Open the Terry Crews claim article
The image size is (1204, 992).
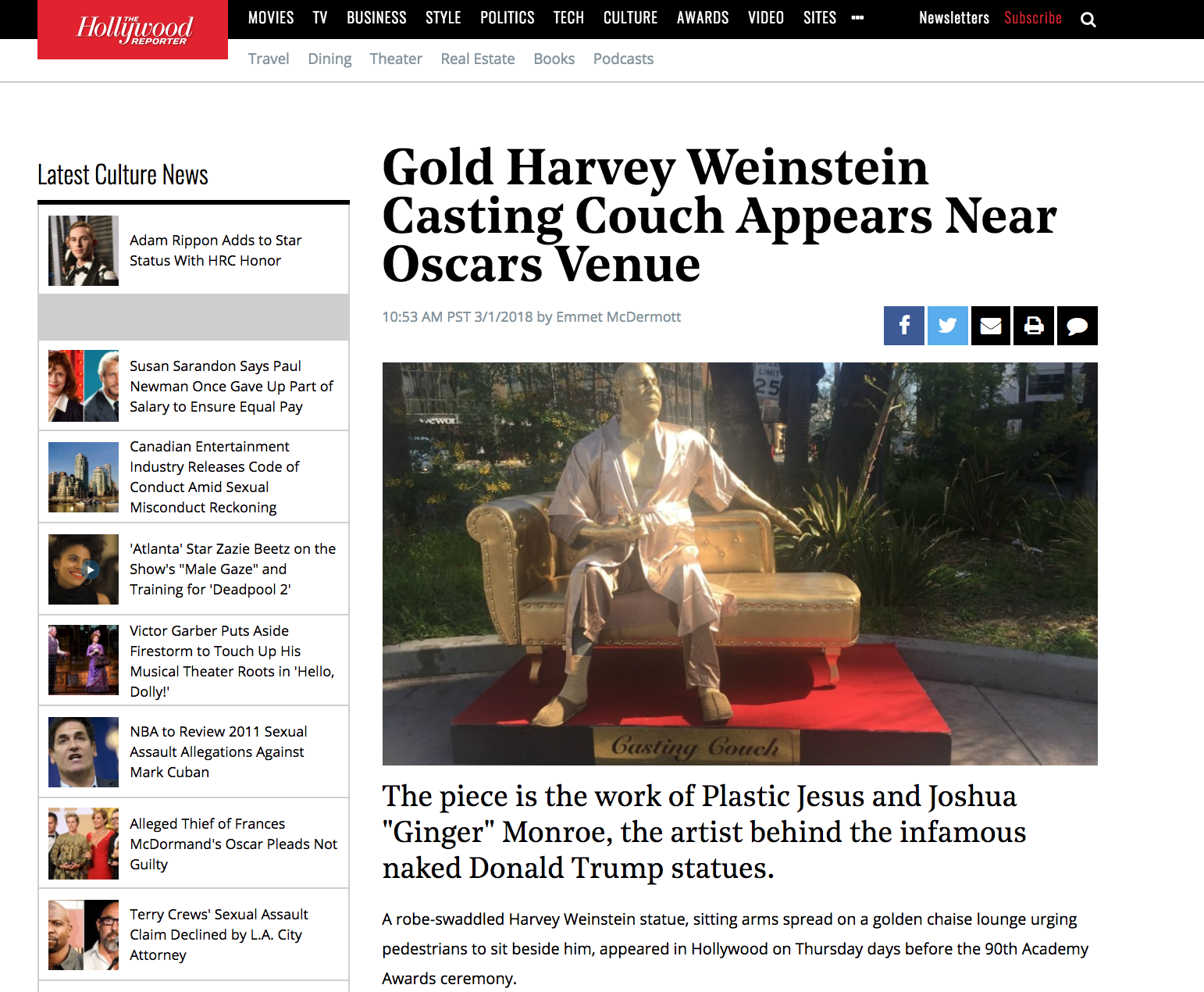tap(218, 934)
